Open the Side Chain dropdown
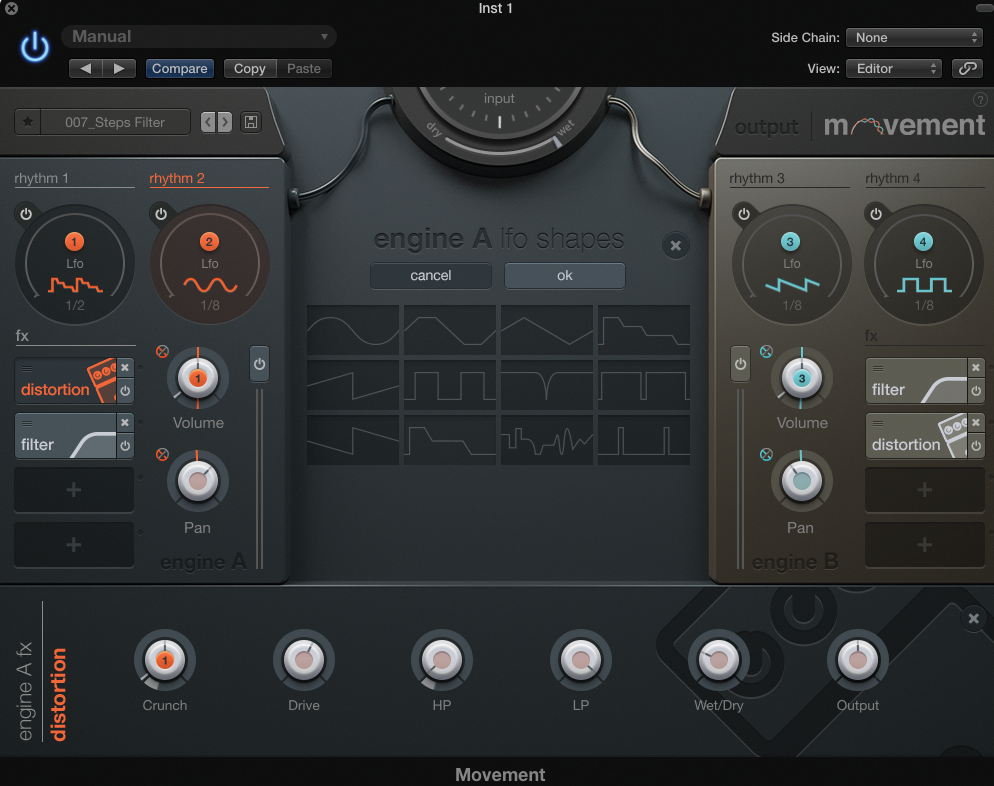994x786 pixels. [914, 37]
